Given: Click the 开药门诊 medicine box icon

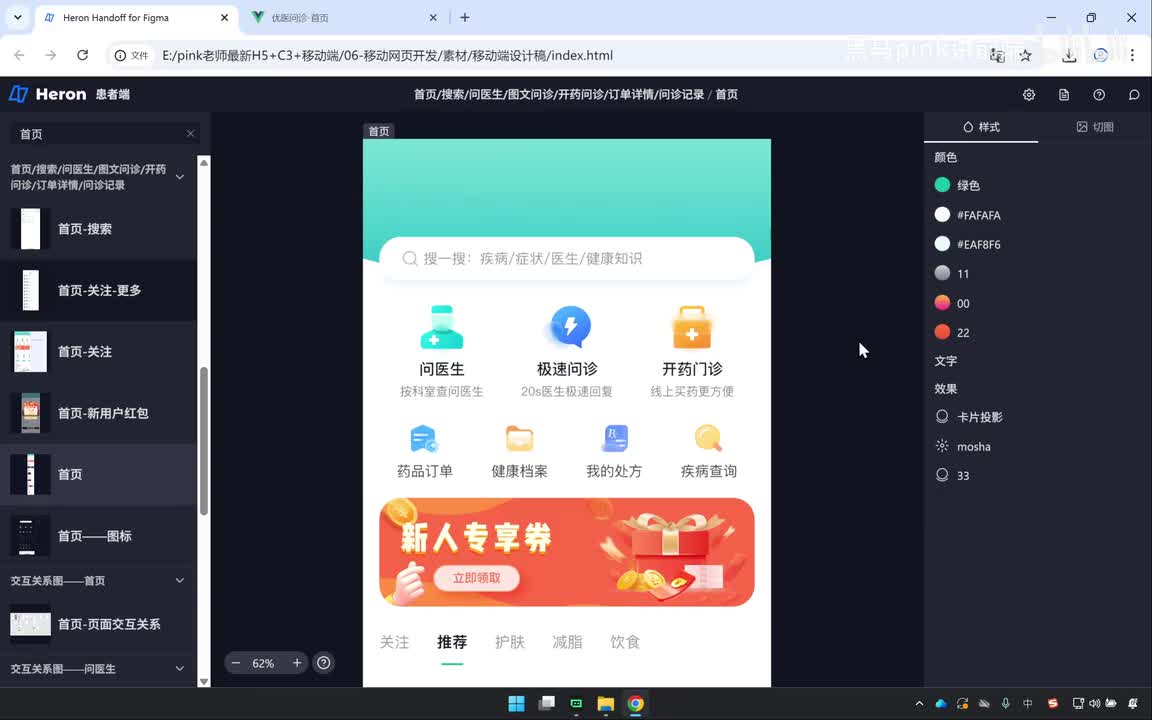Looking at the screenshot, I should click(691, 327).
